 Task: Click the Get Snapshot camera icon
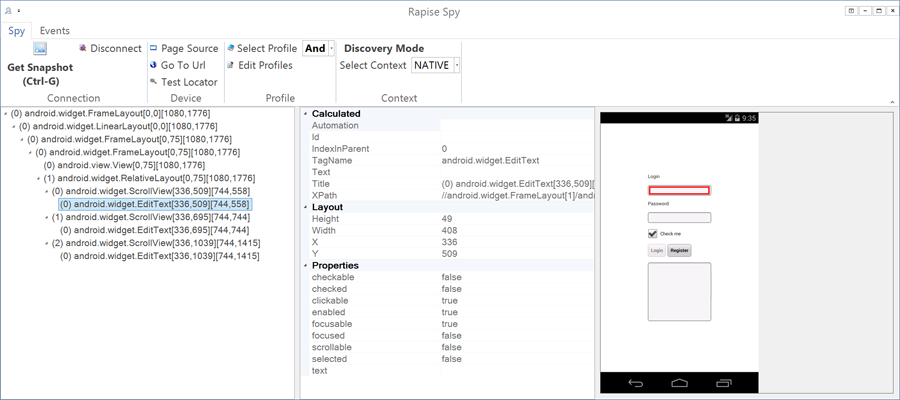40,48
